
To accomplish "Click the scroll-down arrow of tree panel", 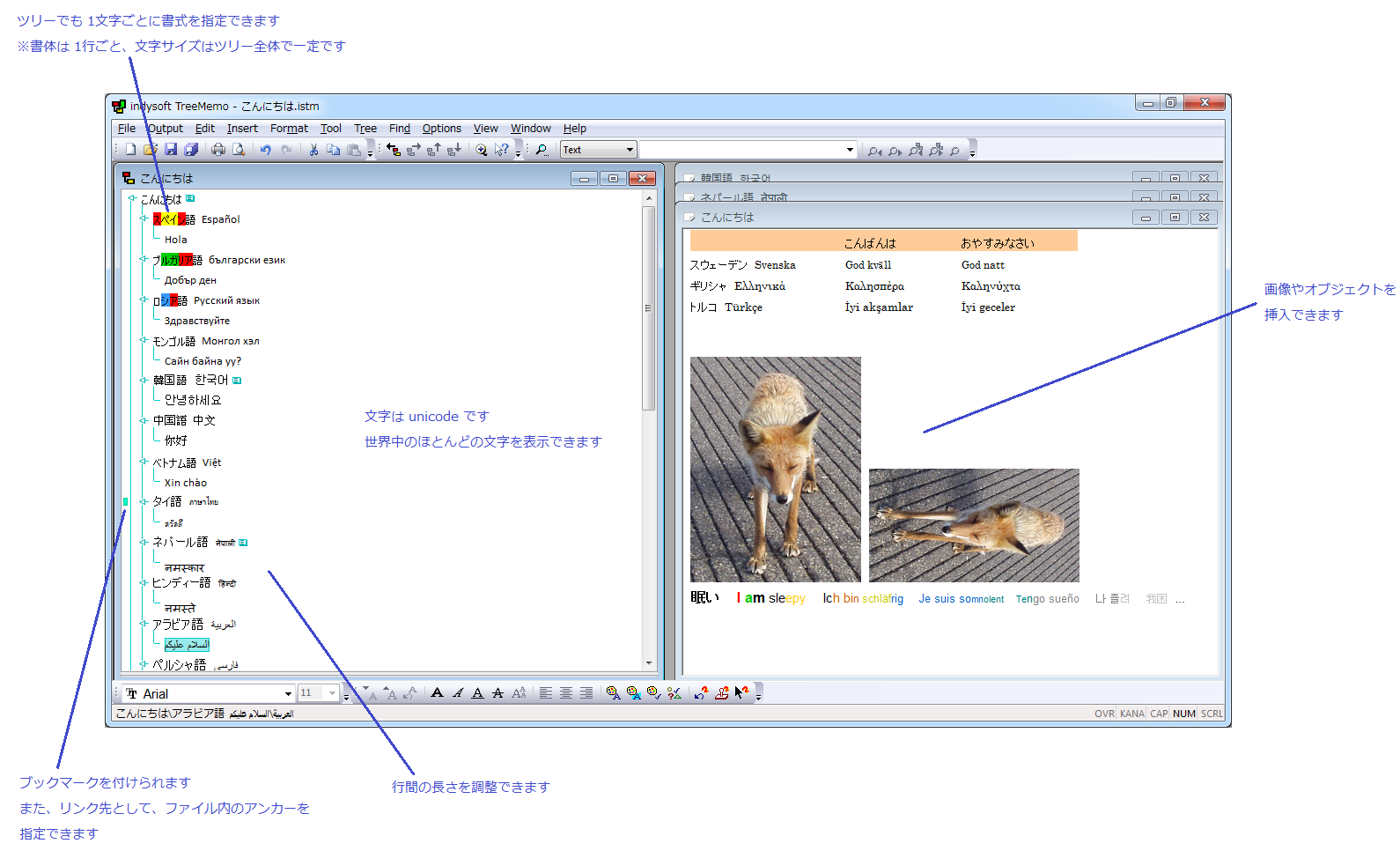I will (648, 663).
